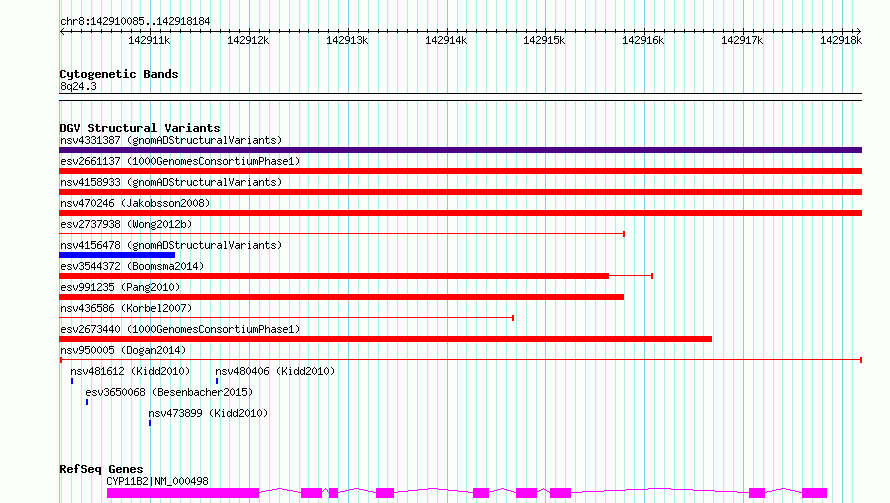The image size is (890, 503).
Task: Select the red esv991235 variant bar
Action: pyautogui.click(x=342, y=297)
